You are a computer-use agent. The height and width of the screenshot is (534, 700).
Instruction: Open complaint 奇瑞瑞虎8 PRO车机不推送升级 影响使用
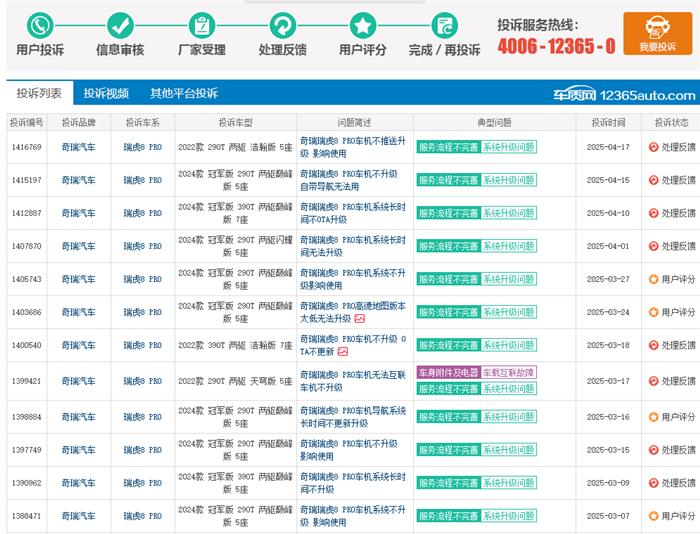pyautogui.click(x=353, y=147)
